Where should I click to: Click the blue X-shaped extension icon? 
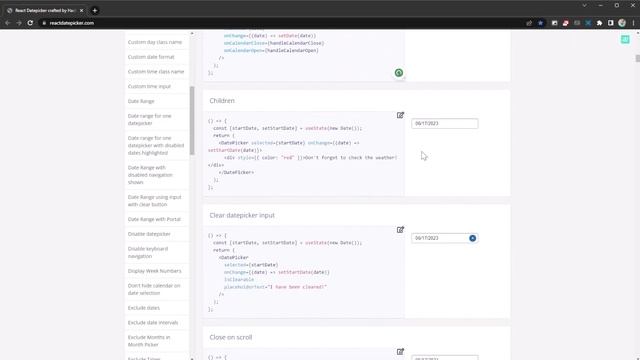588,23
